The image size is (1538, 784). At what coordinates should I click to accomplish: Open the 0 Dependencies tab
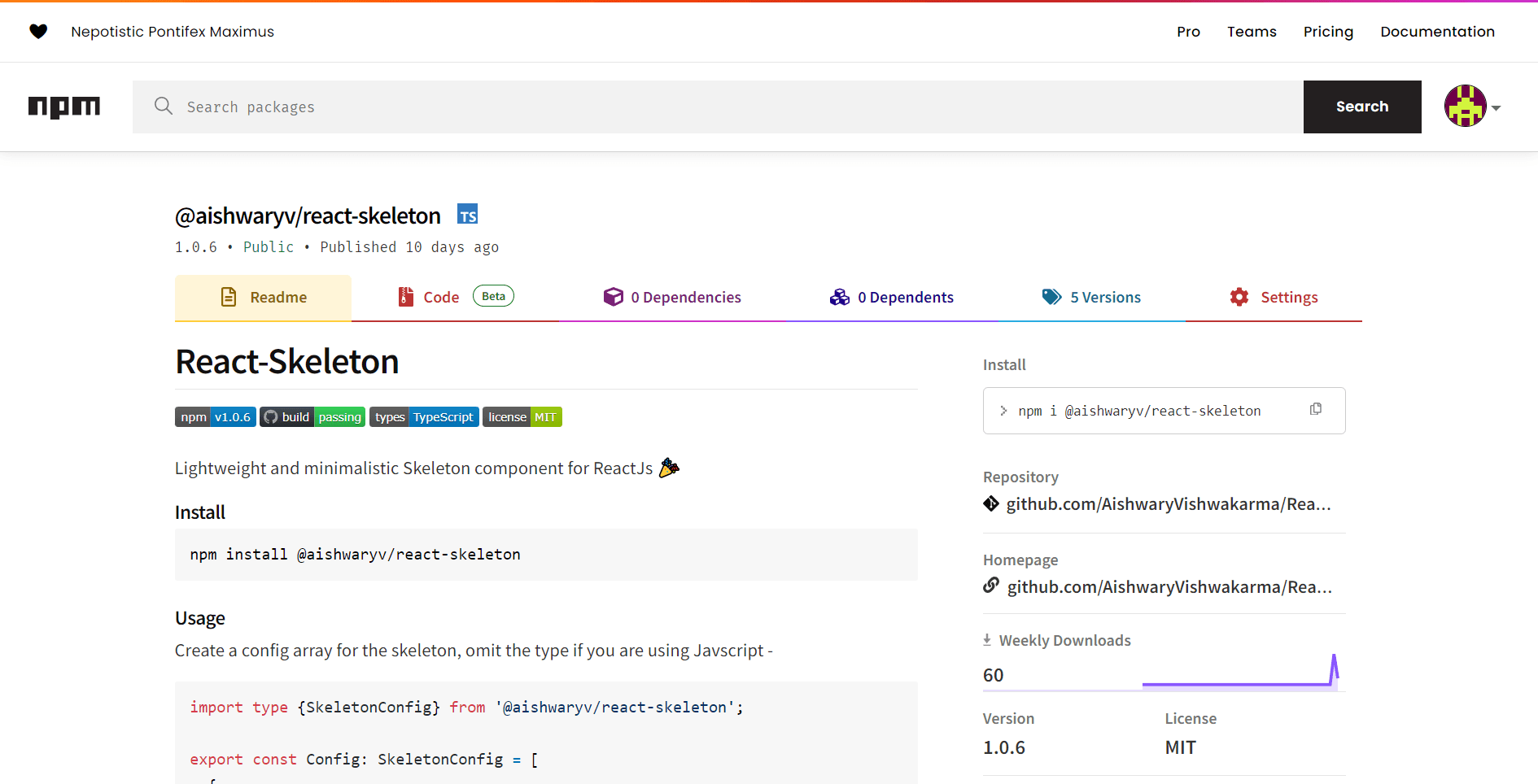pyautogui.click(x=672, y=298)
